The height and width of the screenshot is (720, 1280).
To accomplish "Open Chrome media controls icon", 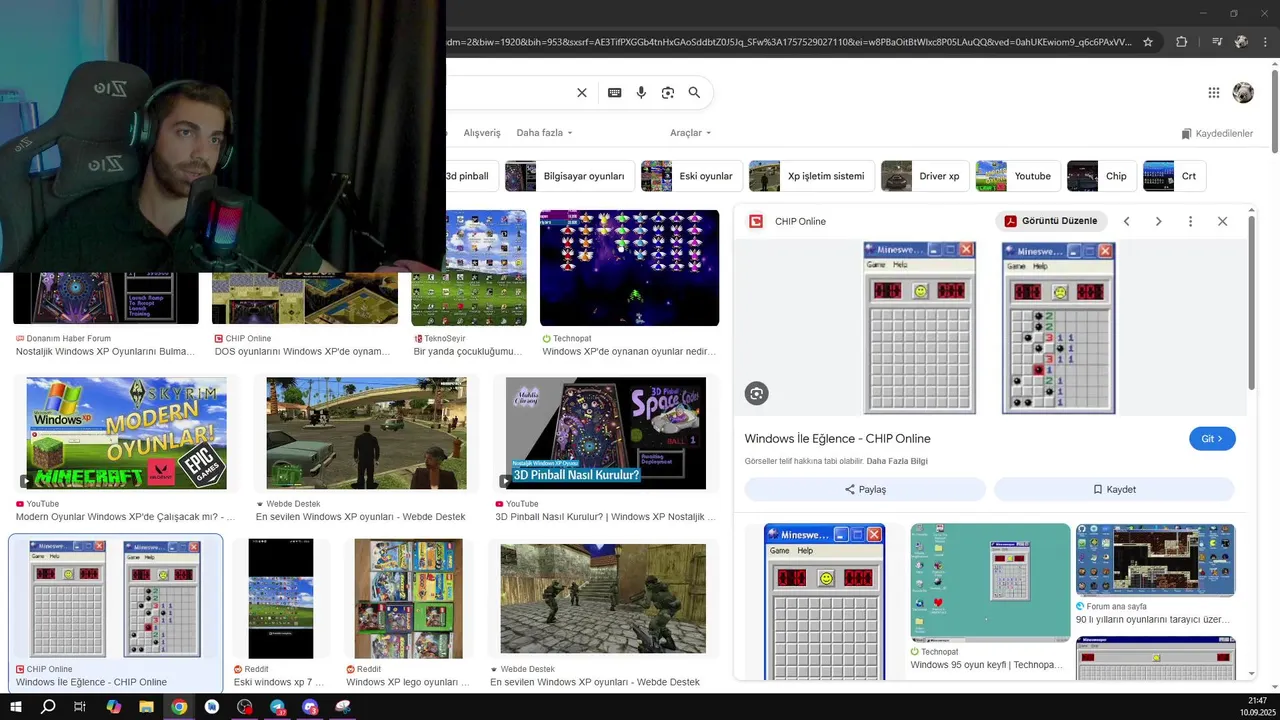I will [1217, 42].
